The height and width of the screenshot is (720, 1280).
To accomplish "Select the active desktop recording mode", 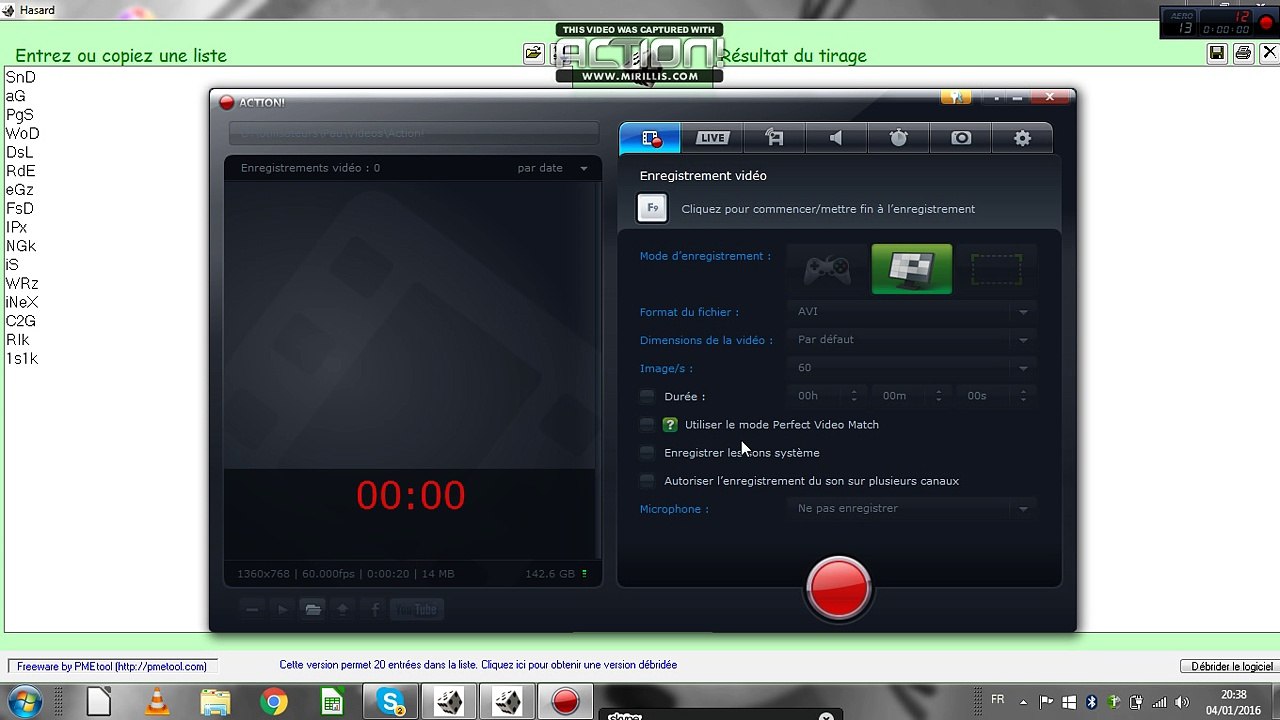I will 911,269.
